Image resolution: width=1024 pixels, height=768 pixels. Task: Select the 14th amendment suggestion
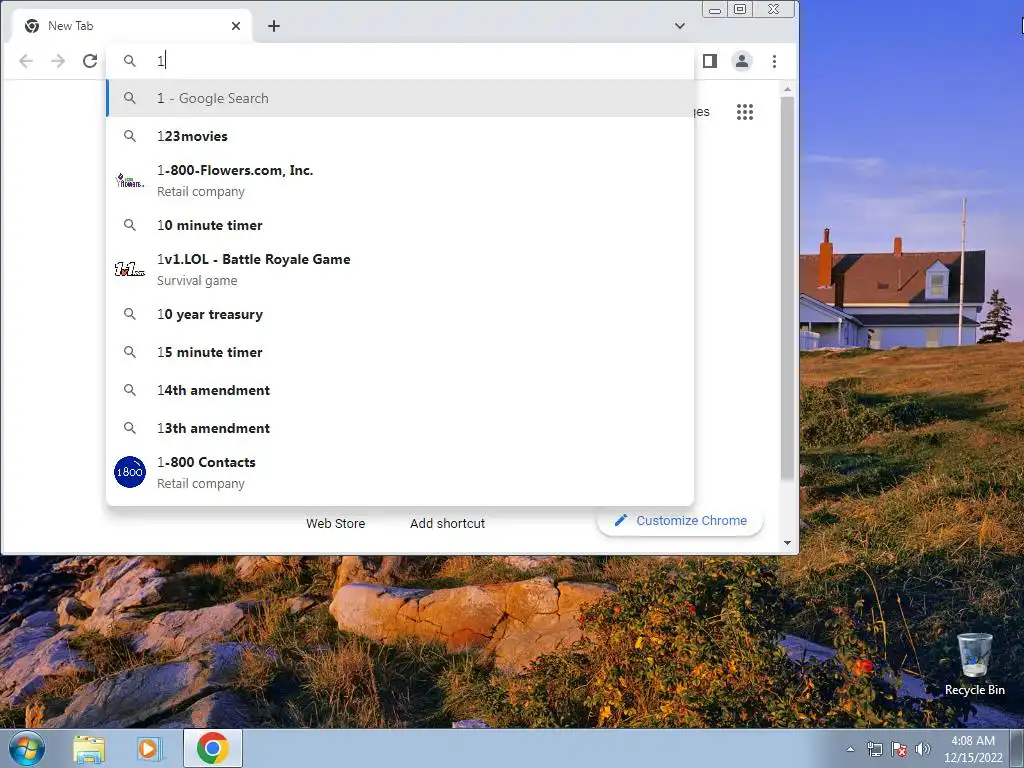point(400,390)
